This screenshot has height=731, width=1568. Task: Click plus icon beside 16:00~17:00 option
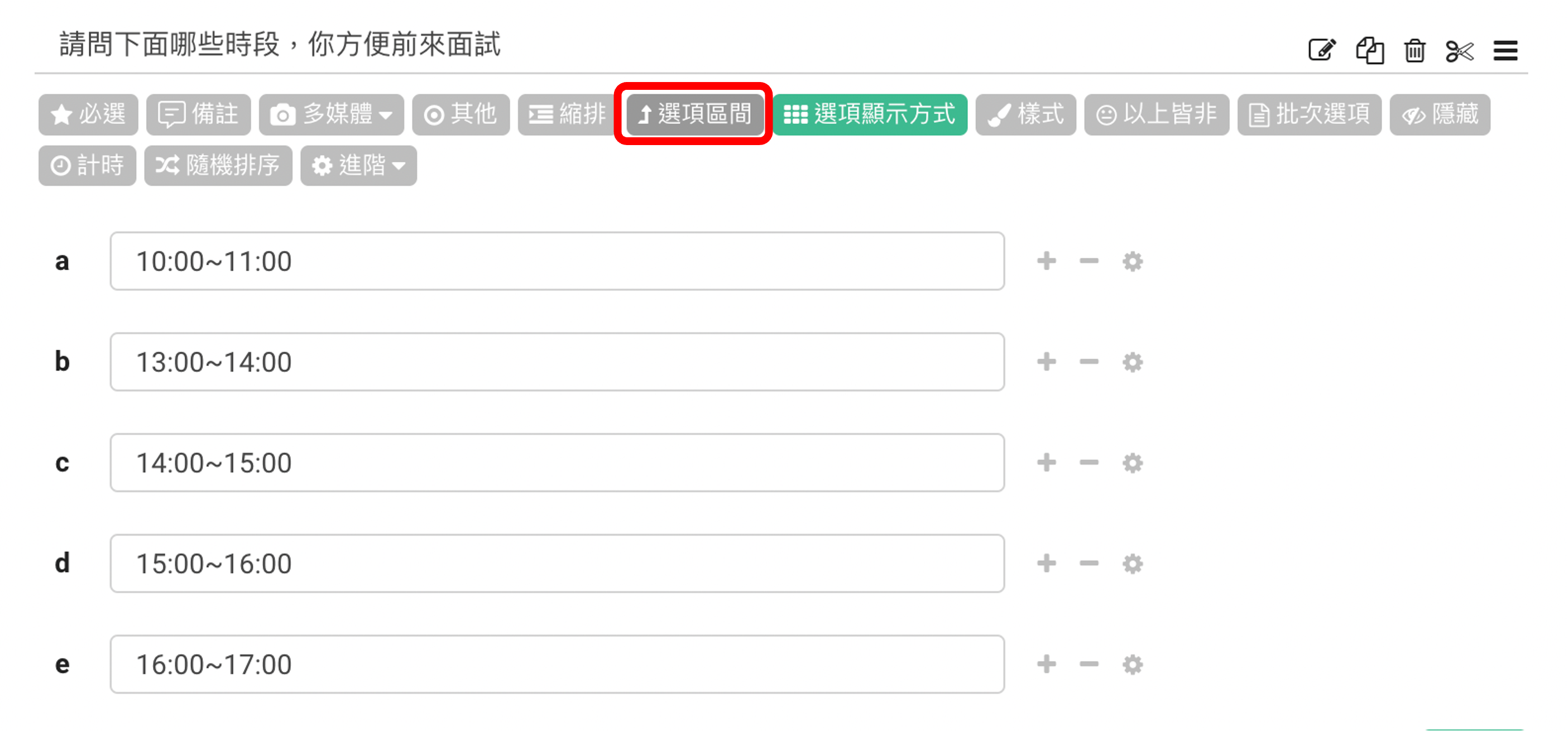coord(1046,664)
